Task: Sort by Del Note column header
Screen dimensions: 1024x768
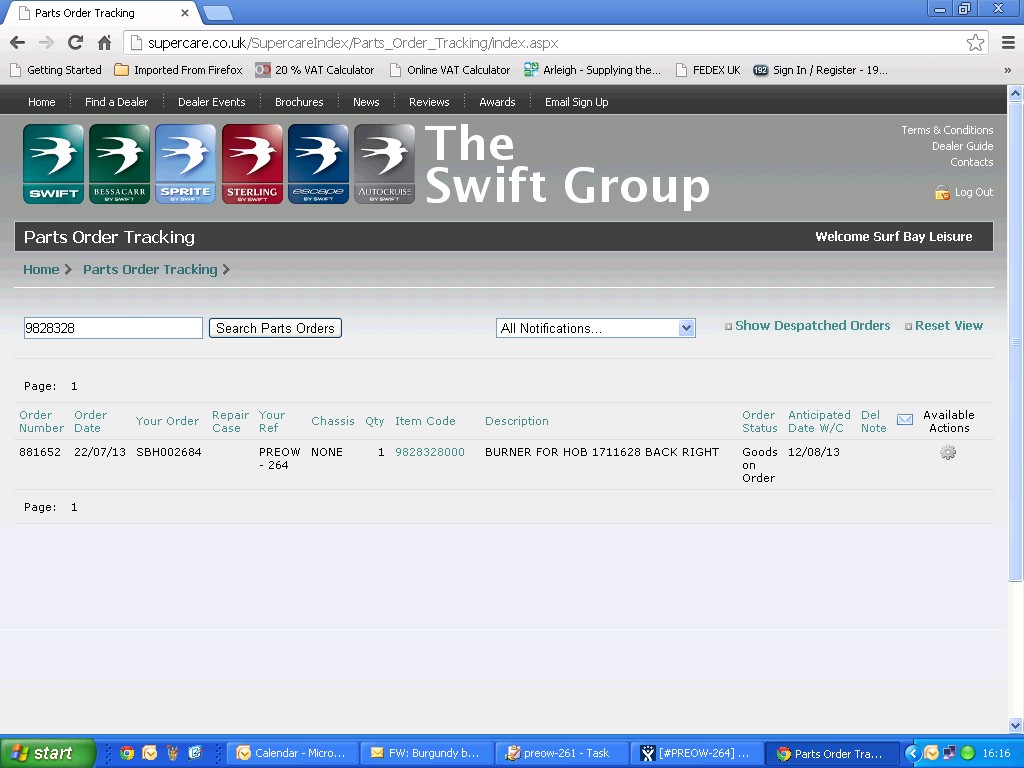Action: 873,421
